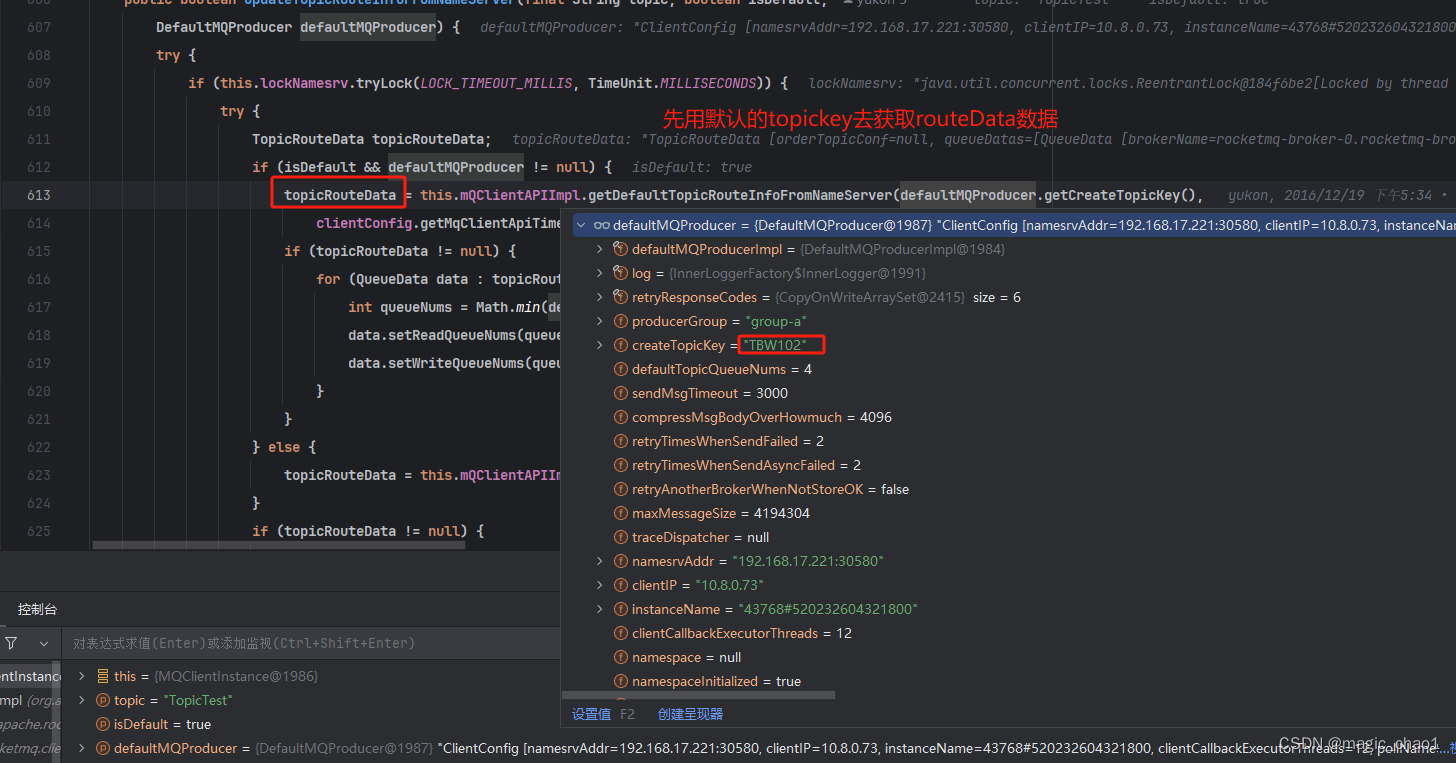Viewport: 1456px width, 763px height.
Task: Click the field icon beside clientCallbackExecutorThreads
Action: click(620, 633)
